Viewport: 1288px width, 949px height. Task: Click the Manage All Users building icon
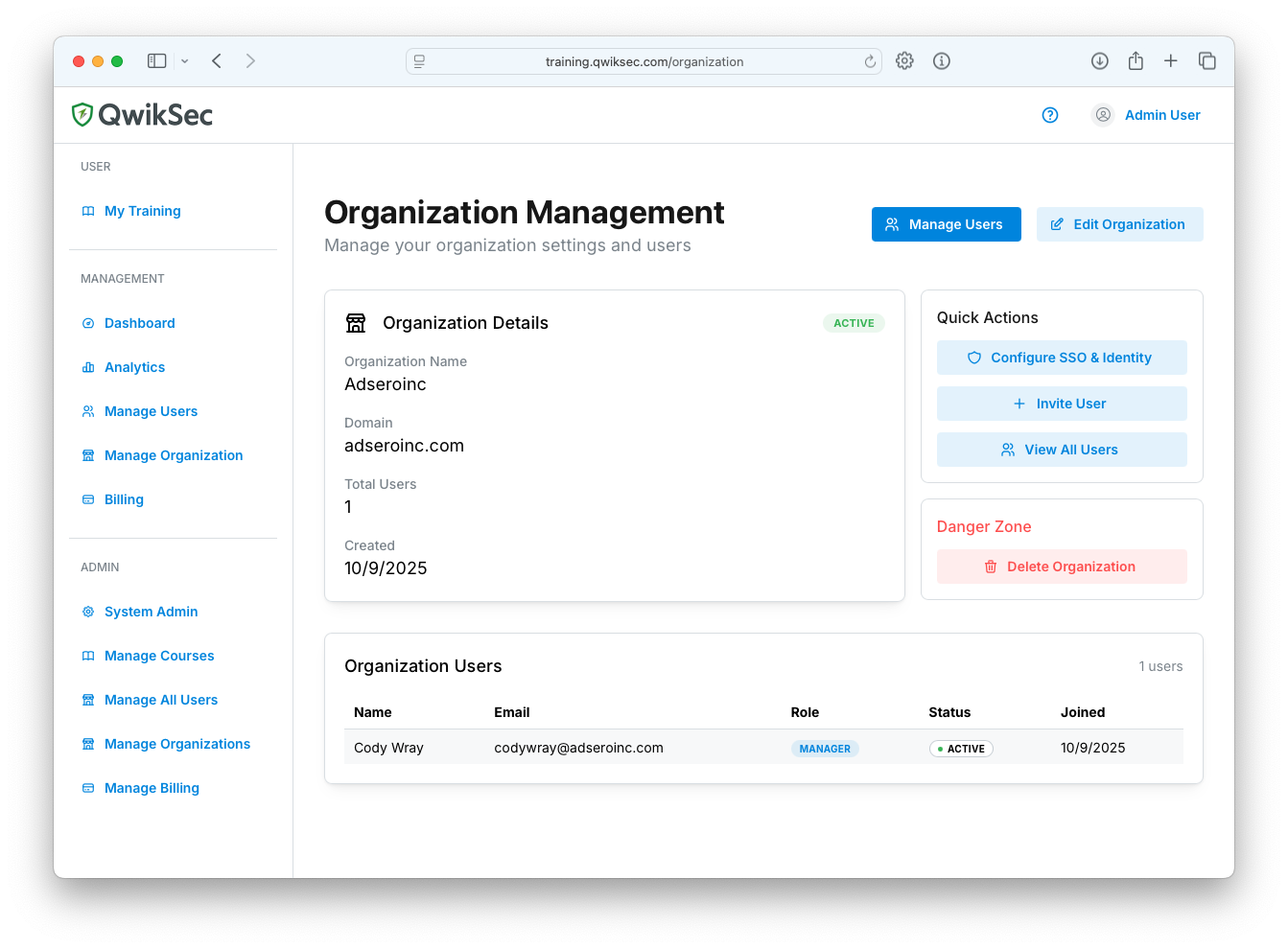88,700
